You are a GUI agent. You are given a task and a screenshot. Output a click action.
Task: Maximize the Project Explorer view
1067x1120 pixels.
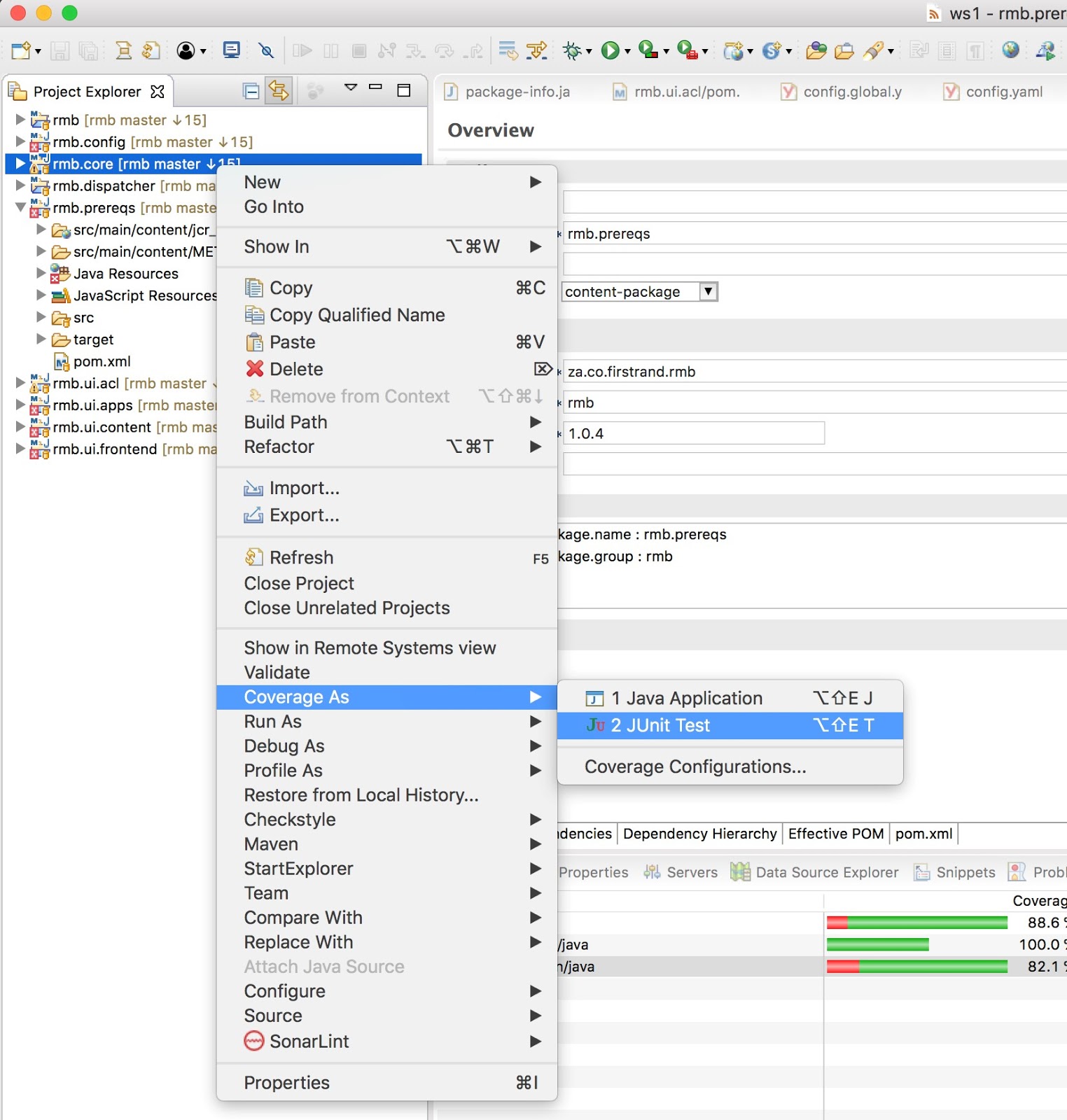[404, 90]
